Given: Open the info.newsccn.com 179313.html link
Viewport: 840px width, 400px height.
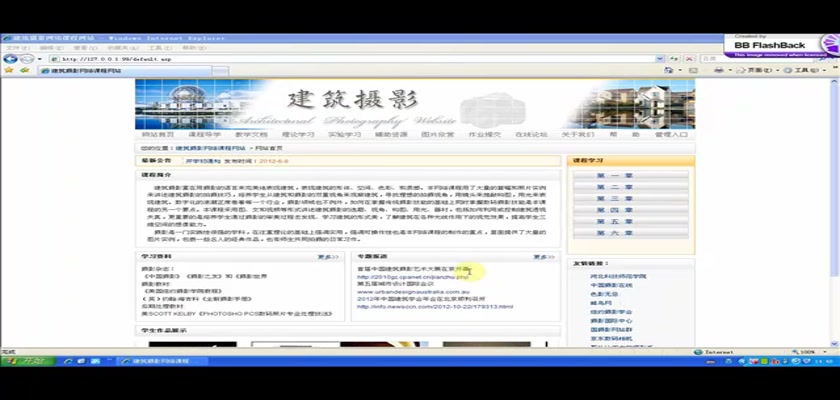Looking at the screenshot, I should point(435,307).
